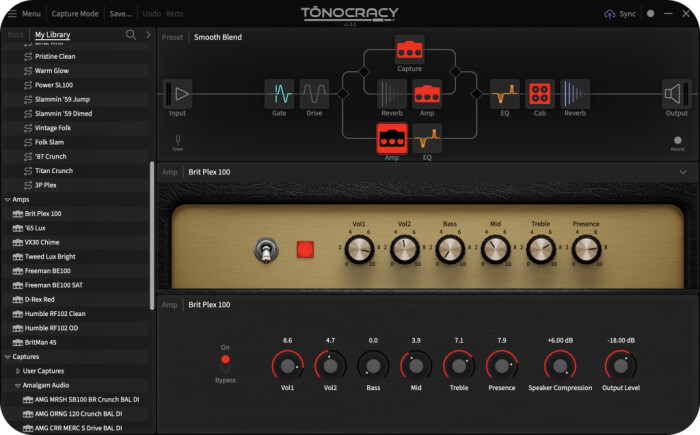
Task: Search My Library with magnifier icon
Action: click(x=131, y=35)
